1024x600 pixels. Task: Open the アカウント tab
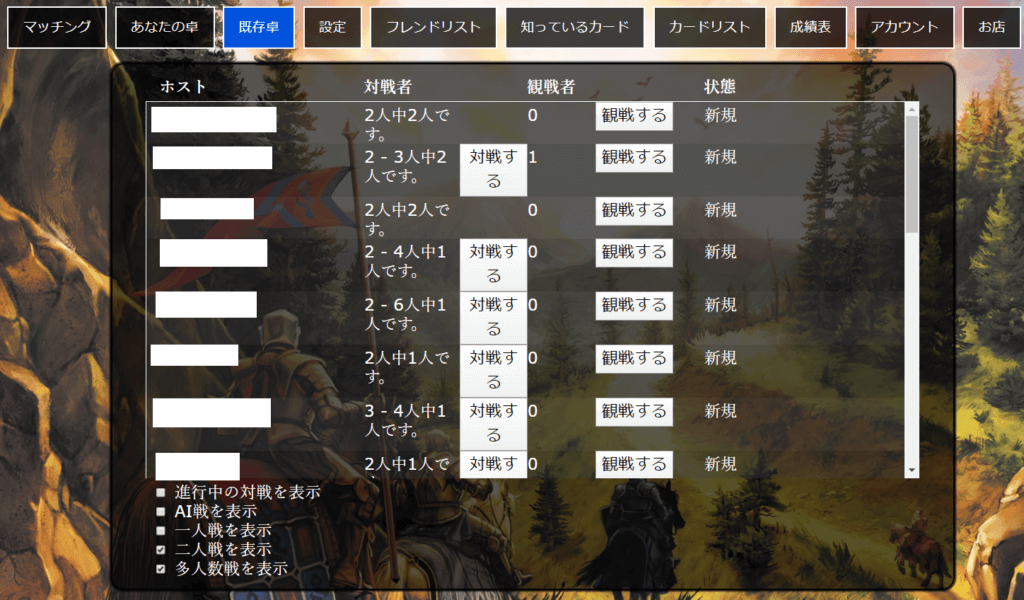tap(904, 27)
